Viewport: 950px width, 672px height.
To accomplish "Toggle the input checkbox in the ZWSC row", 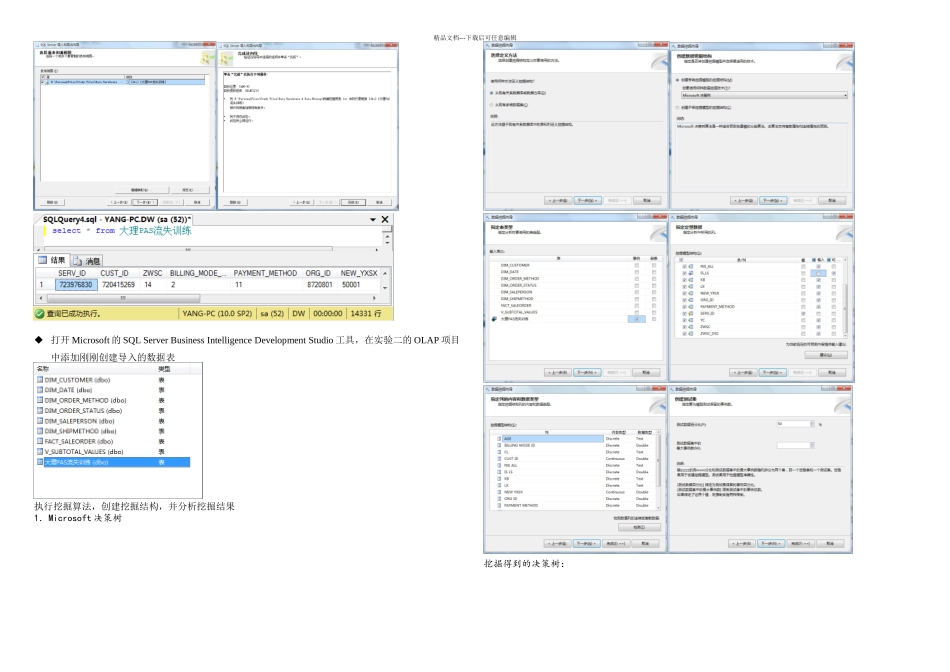I will pos(819,327).
